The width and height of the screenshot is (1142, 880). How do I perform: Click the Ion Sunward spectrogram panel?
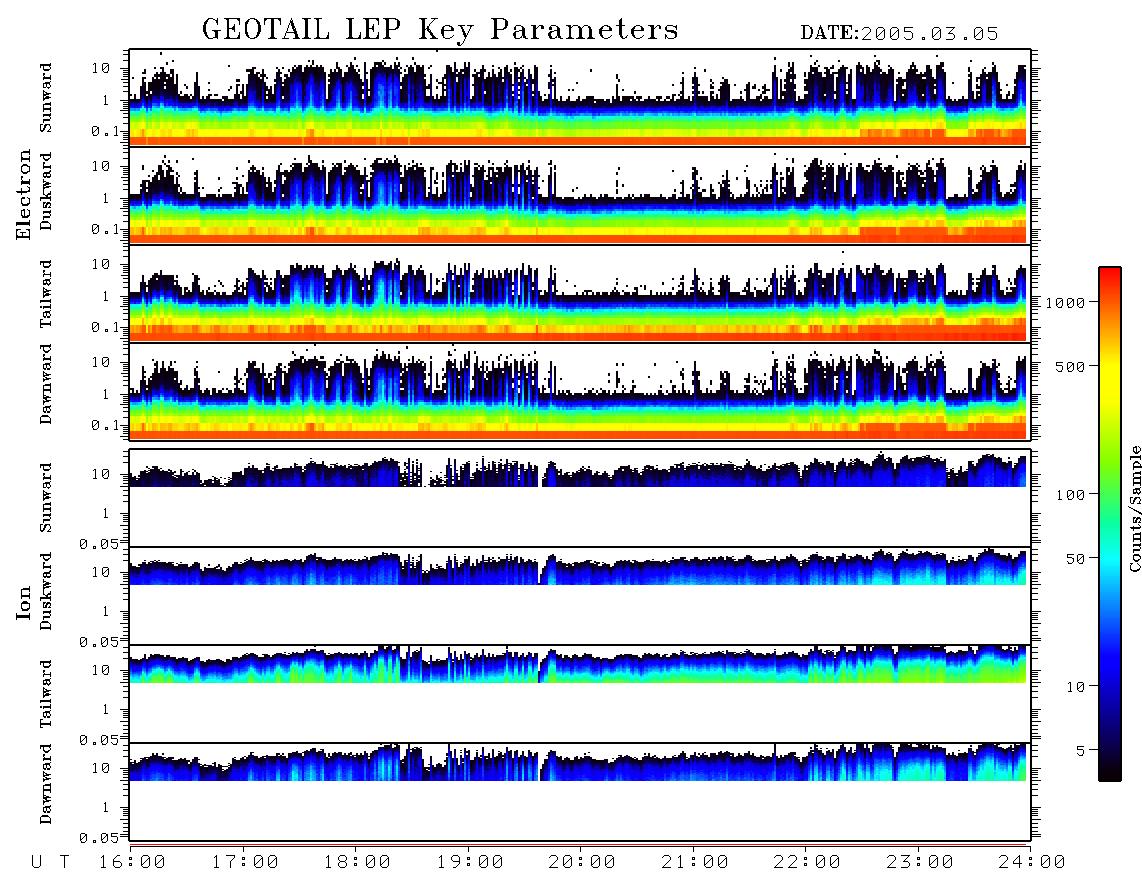tap(580, 498)
